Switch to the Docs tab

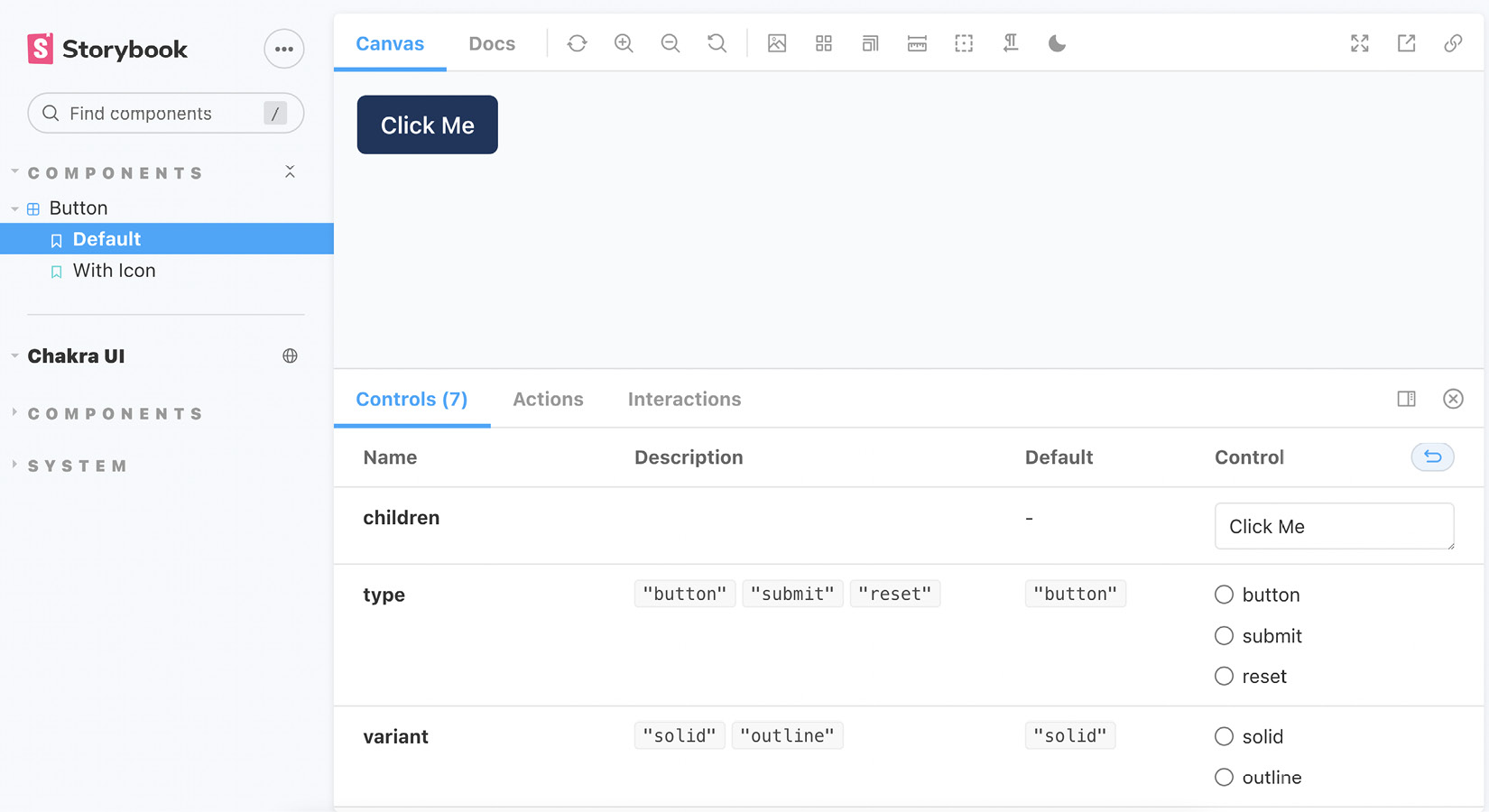coord(492,42)
